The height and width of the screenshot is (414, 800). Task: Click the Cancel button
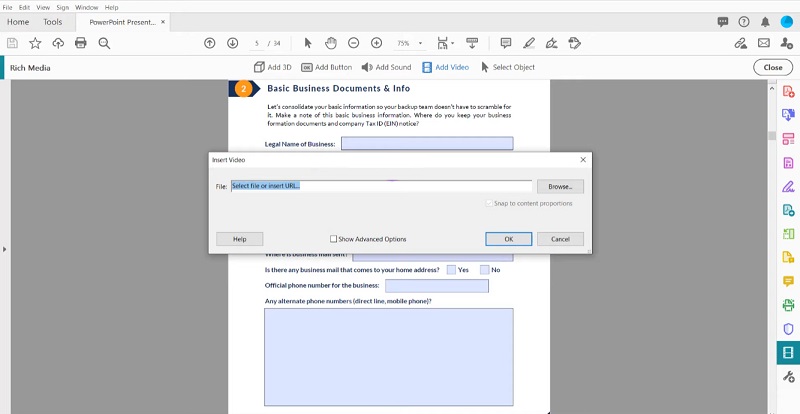[560, 239]
